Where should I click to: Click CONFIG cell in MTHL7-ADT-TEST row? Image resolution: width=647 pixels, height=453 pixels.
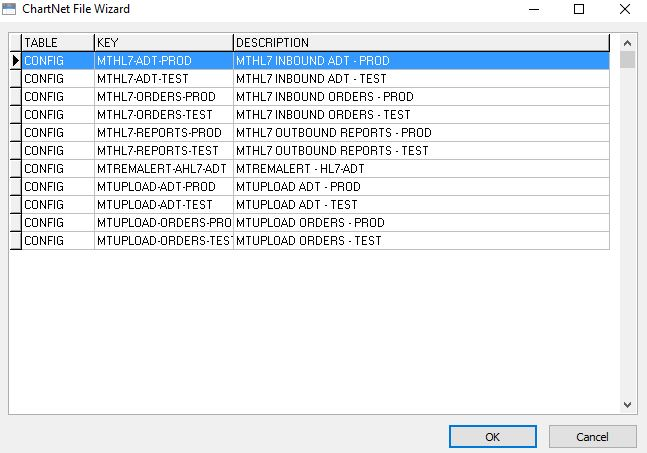58,78
